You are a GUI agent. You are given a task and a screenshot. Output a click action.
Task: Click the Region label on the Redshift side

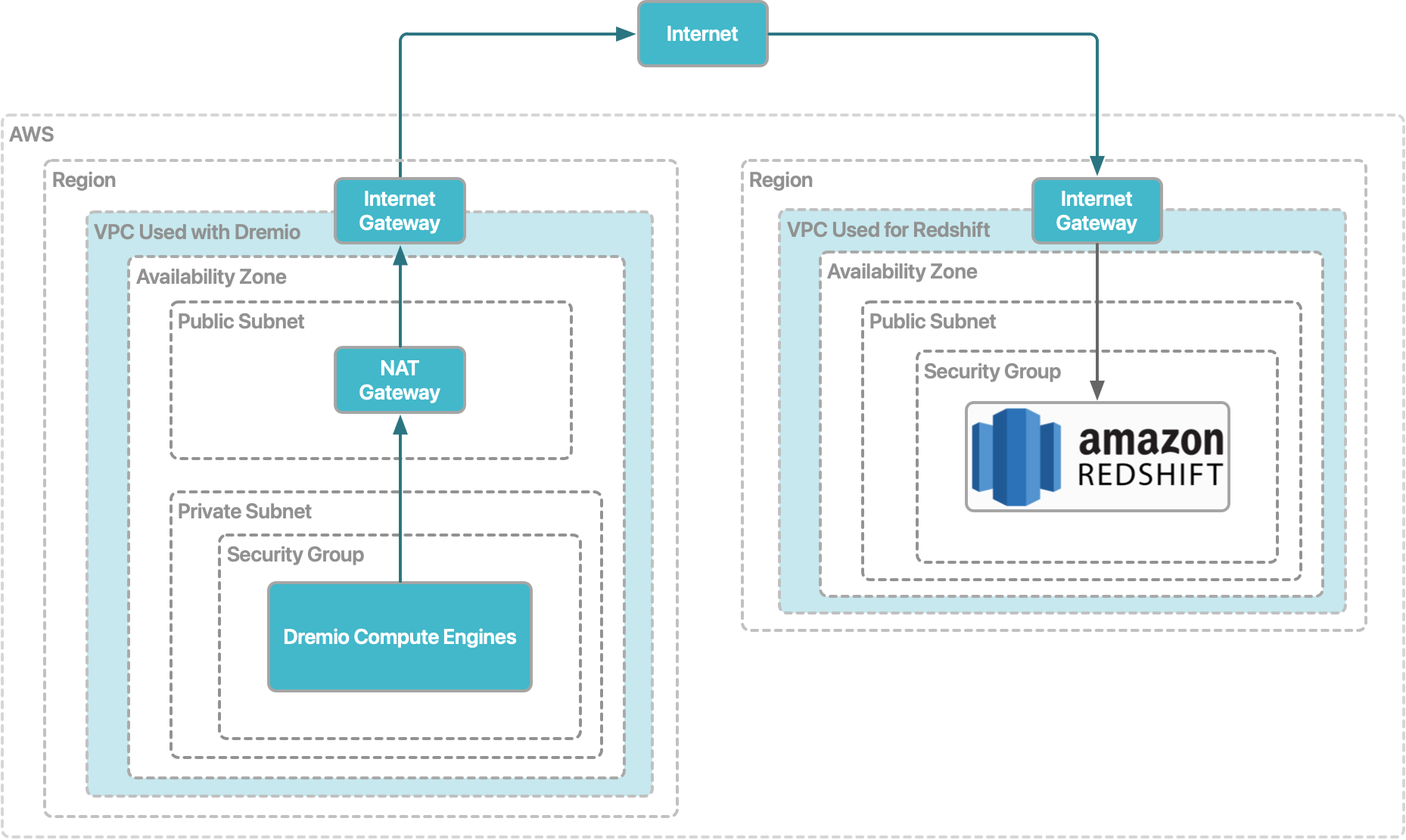[781, 180]
